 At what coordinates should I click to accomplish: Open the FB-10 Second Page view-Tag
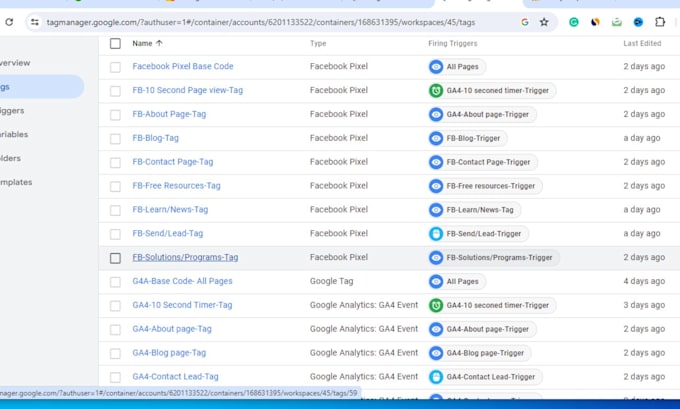click(x=188, y=90)
